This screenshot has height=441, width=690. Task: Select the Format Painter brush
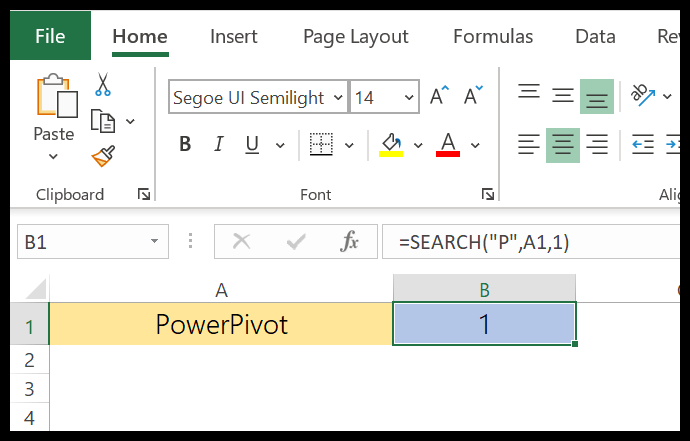[x=103, y=156]
